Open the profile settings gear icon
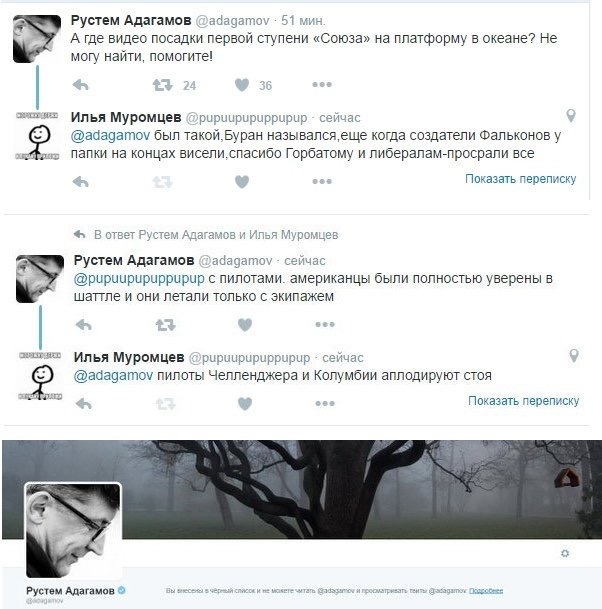This screenshot has width=602, height=609. 565,553
